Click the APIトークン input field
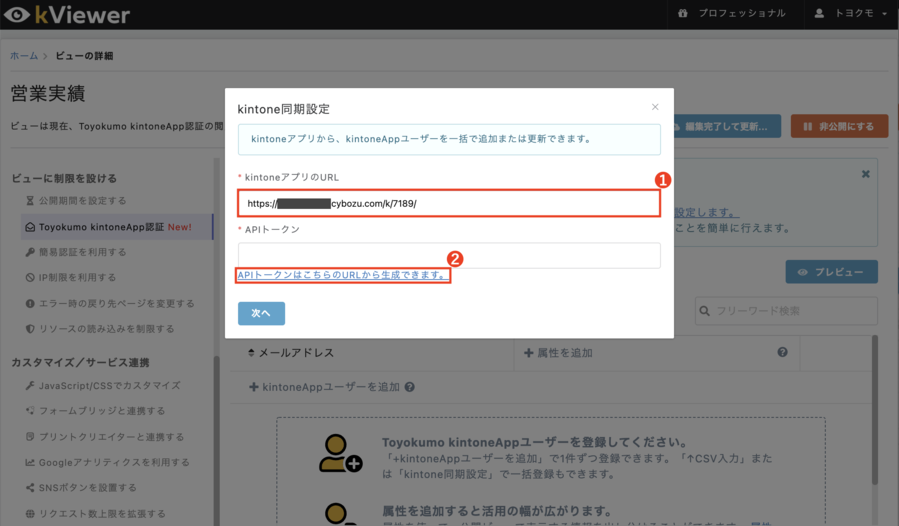The image size is (899, 526). click(x=449, y=255)
